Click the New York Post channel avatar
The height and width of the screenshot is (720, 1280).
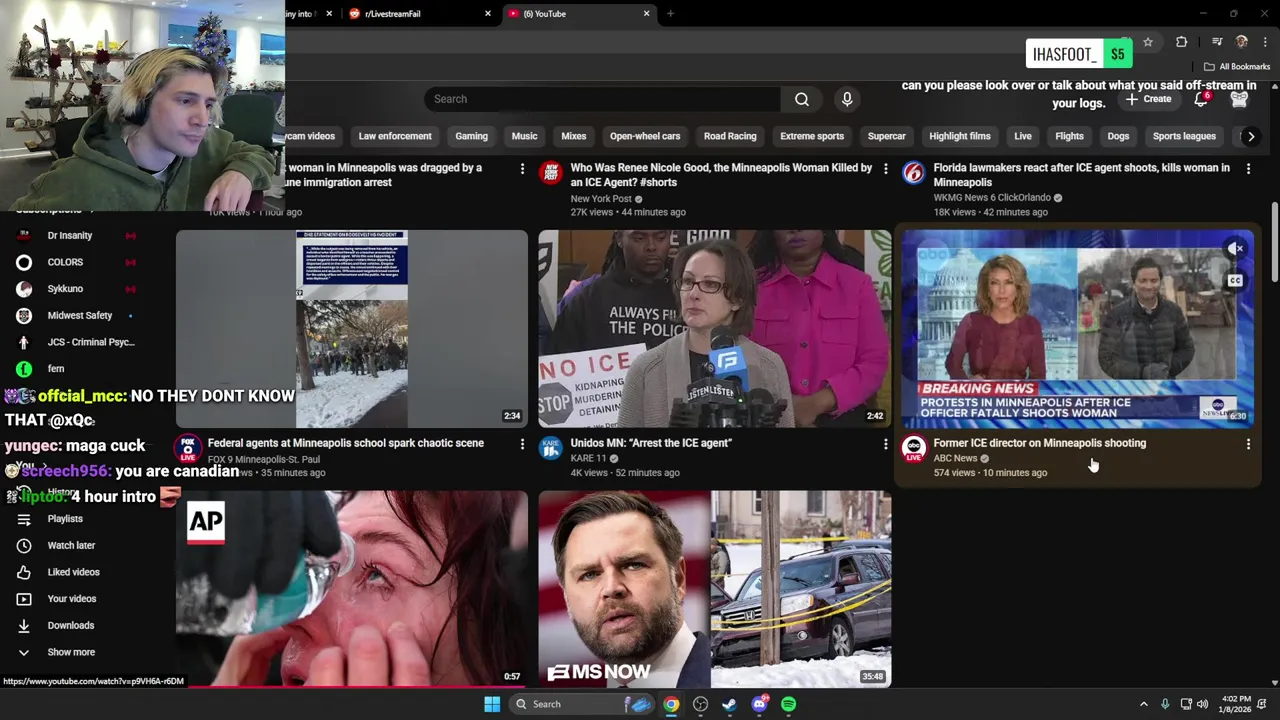coord(551,173)
